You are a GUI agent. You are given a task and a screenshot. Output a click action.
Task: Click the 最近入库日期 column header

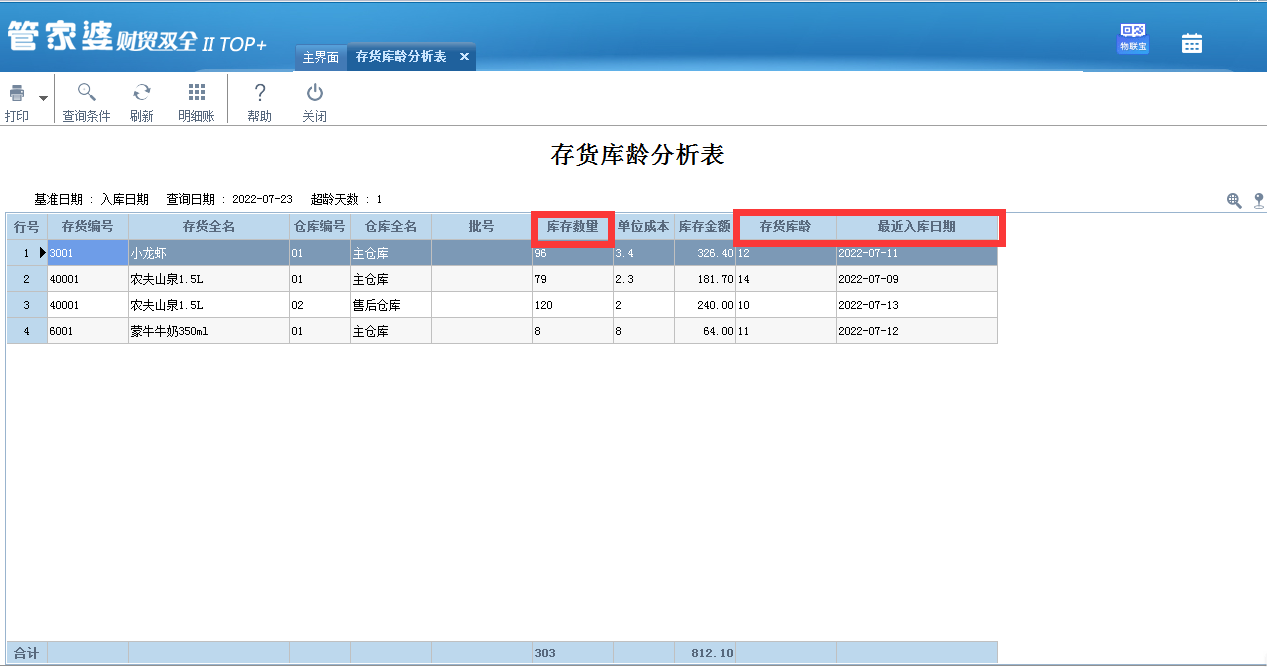[x=916, y=227]
